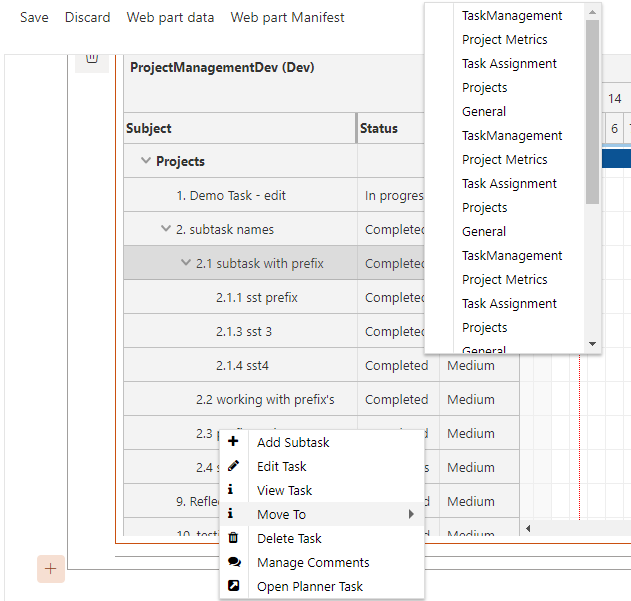Image resolution: width=631 pixels, height=601 pixels.
Task: Move task to first TaskManagement entry
Action: (511, 16)
